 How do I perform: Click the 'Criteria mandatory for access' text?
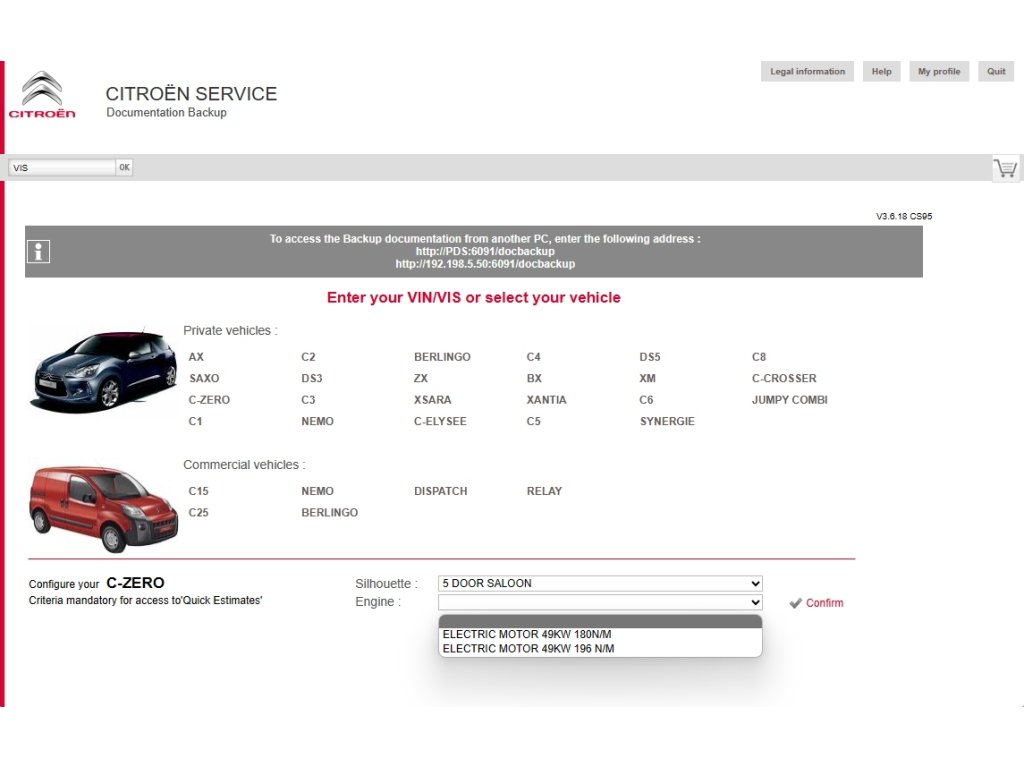point(145,600)
